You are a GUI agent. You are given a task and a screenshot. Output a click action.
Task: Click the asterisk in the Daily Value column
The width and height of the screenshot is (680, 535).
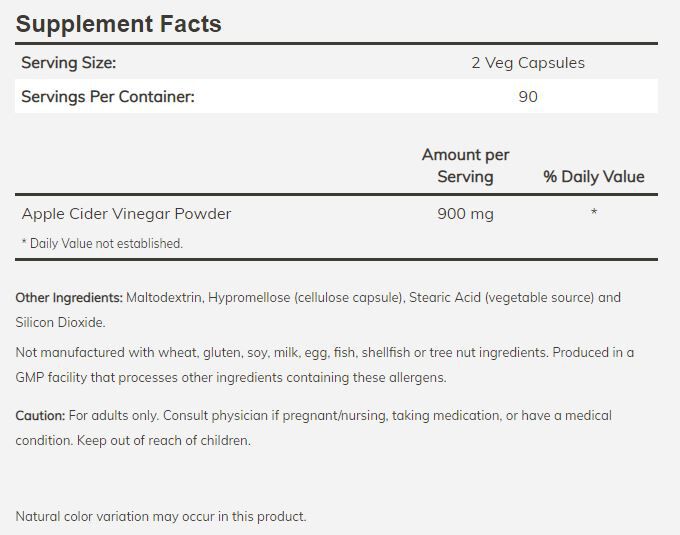594,213
